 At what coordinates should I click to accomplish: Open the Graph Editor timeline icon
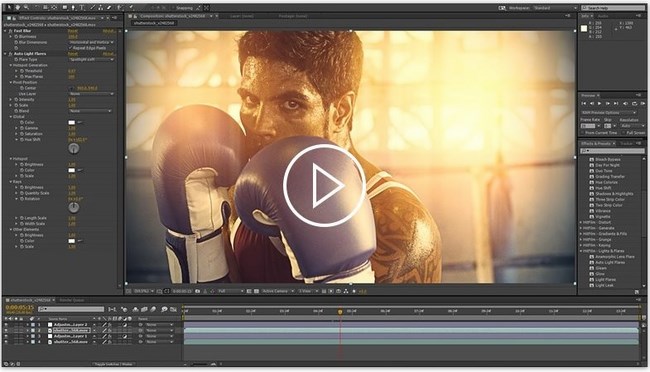click(x=173, y=309)
